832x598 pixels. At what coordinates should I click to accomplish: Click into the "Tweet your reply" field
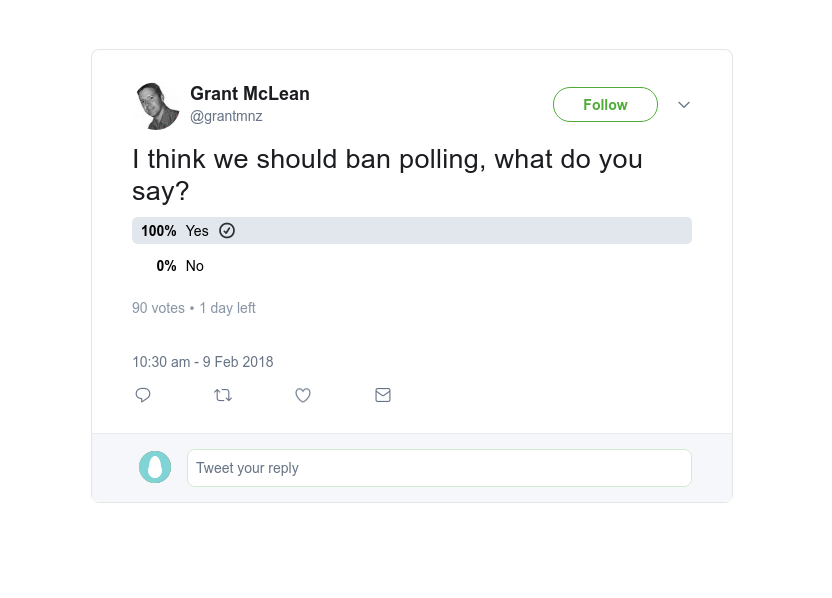(x=439, y=468)
